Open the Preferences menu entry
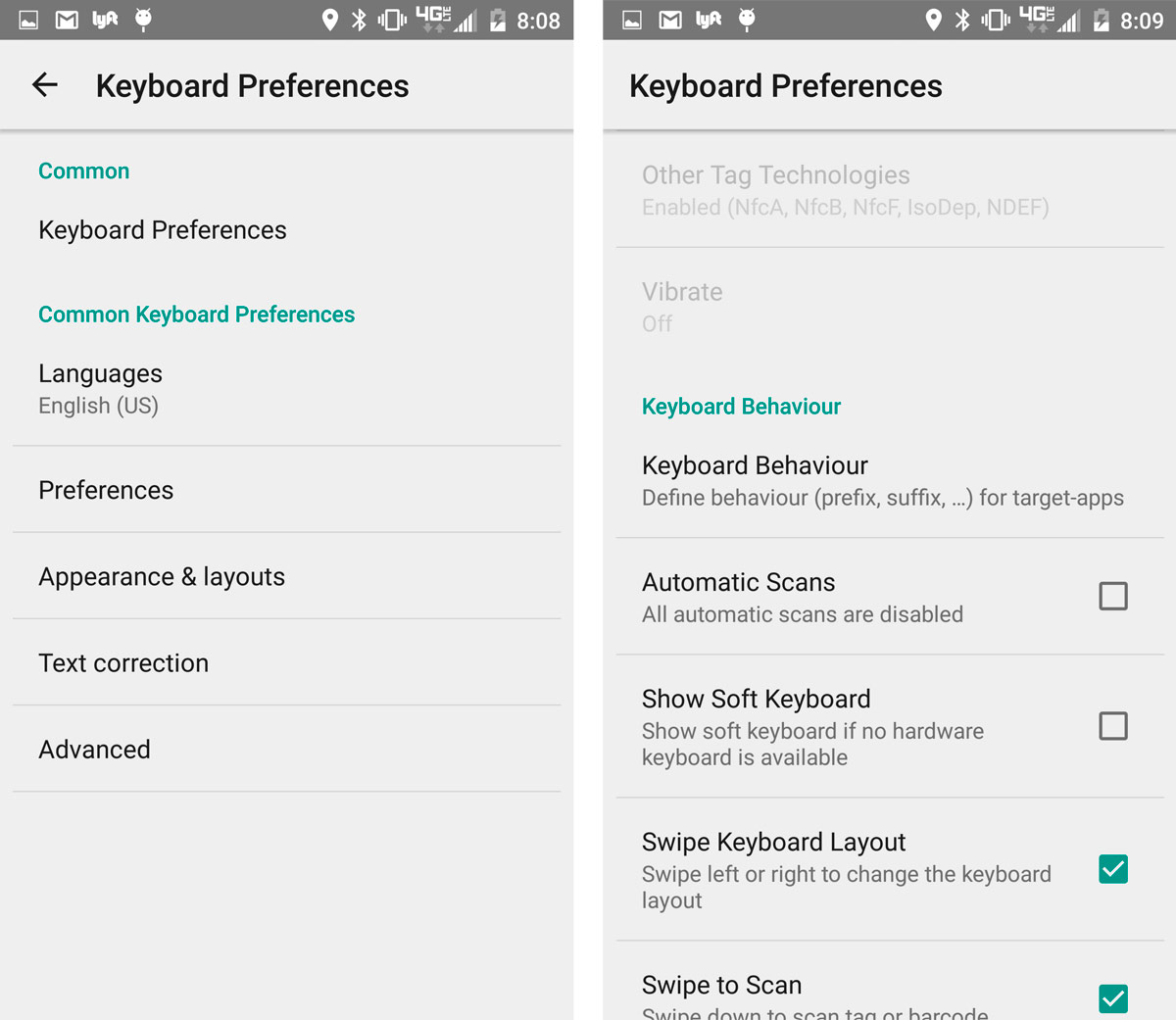Screen dimensions: 1176x1020 tap(286, 490)
